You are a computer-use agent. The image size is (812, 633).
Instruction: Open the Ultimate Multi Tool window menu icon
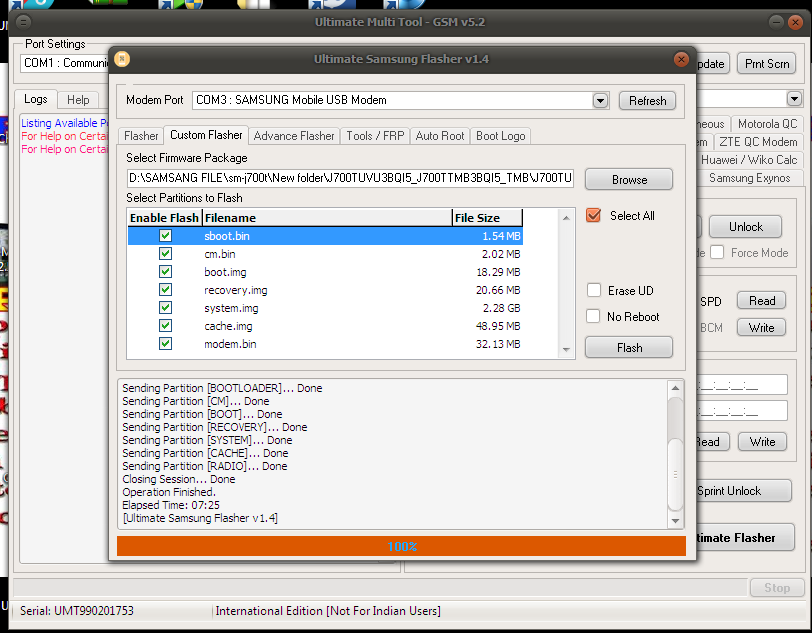24,22
